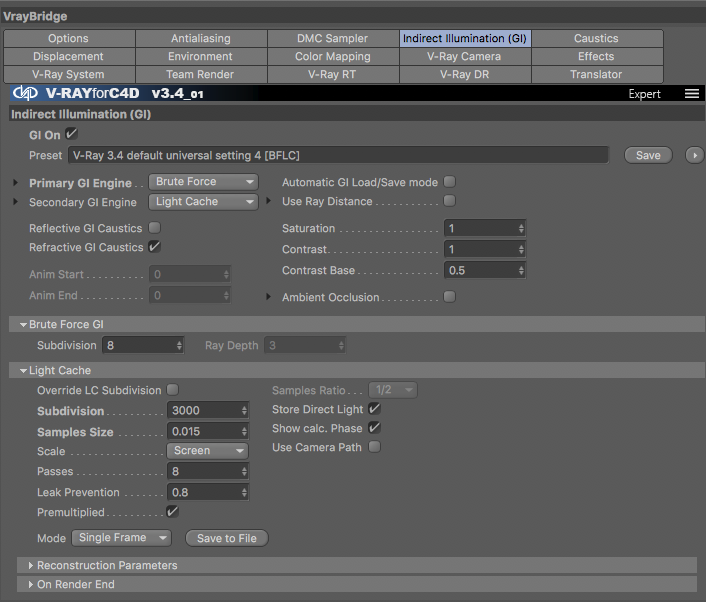Disable Refractive GI Caustics checkbox
This screenshot has width=706, height=602.
[x=154, y=247]
